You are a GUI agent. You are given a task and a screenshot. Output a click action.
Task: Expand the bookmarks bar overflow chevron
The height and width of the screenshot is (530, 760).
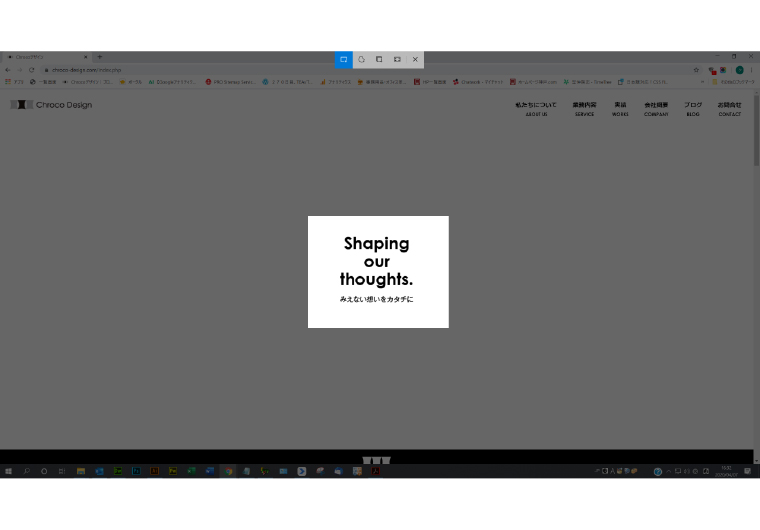(702, 82)
